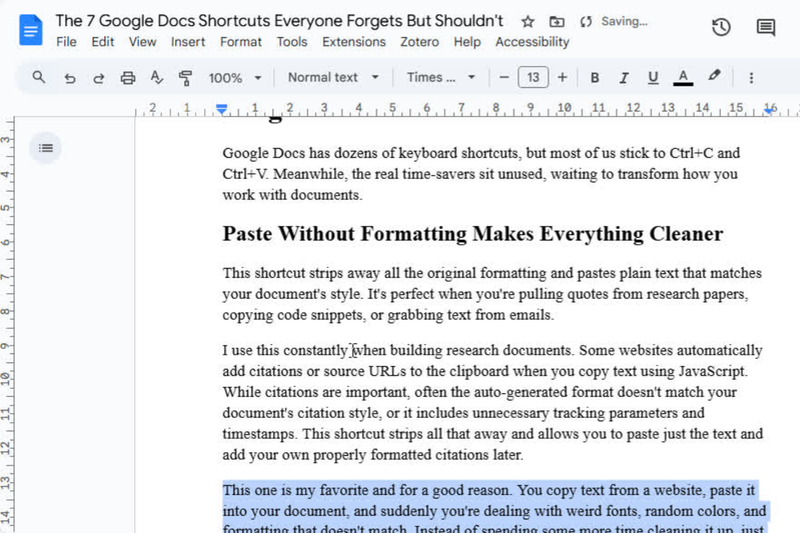Activate the paint format tool

click(185, 78)
